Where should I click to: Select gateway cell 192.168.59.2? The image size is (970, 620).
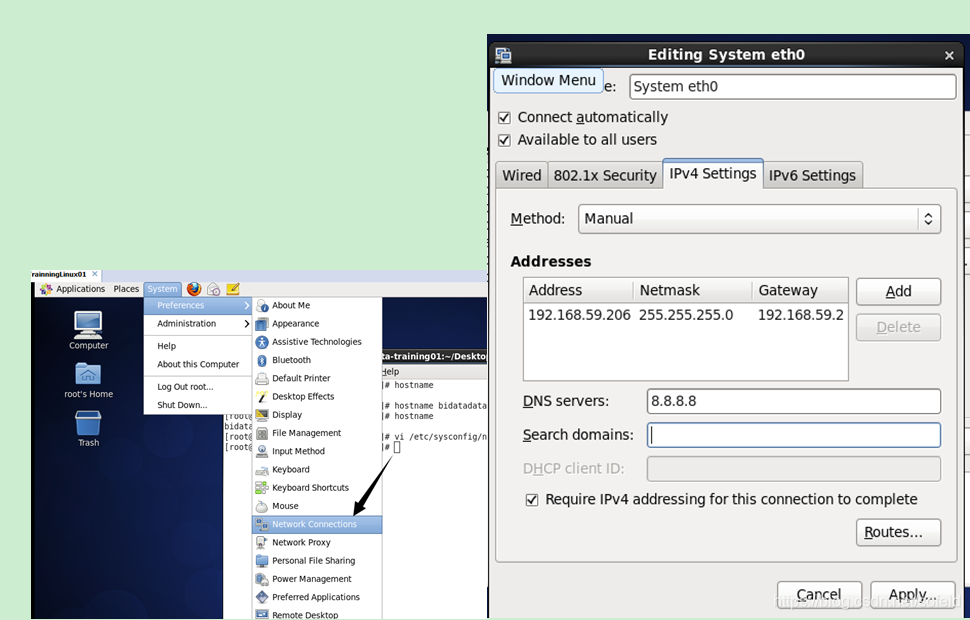(800, 316)
